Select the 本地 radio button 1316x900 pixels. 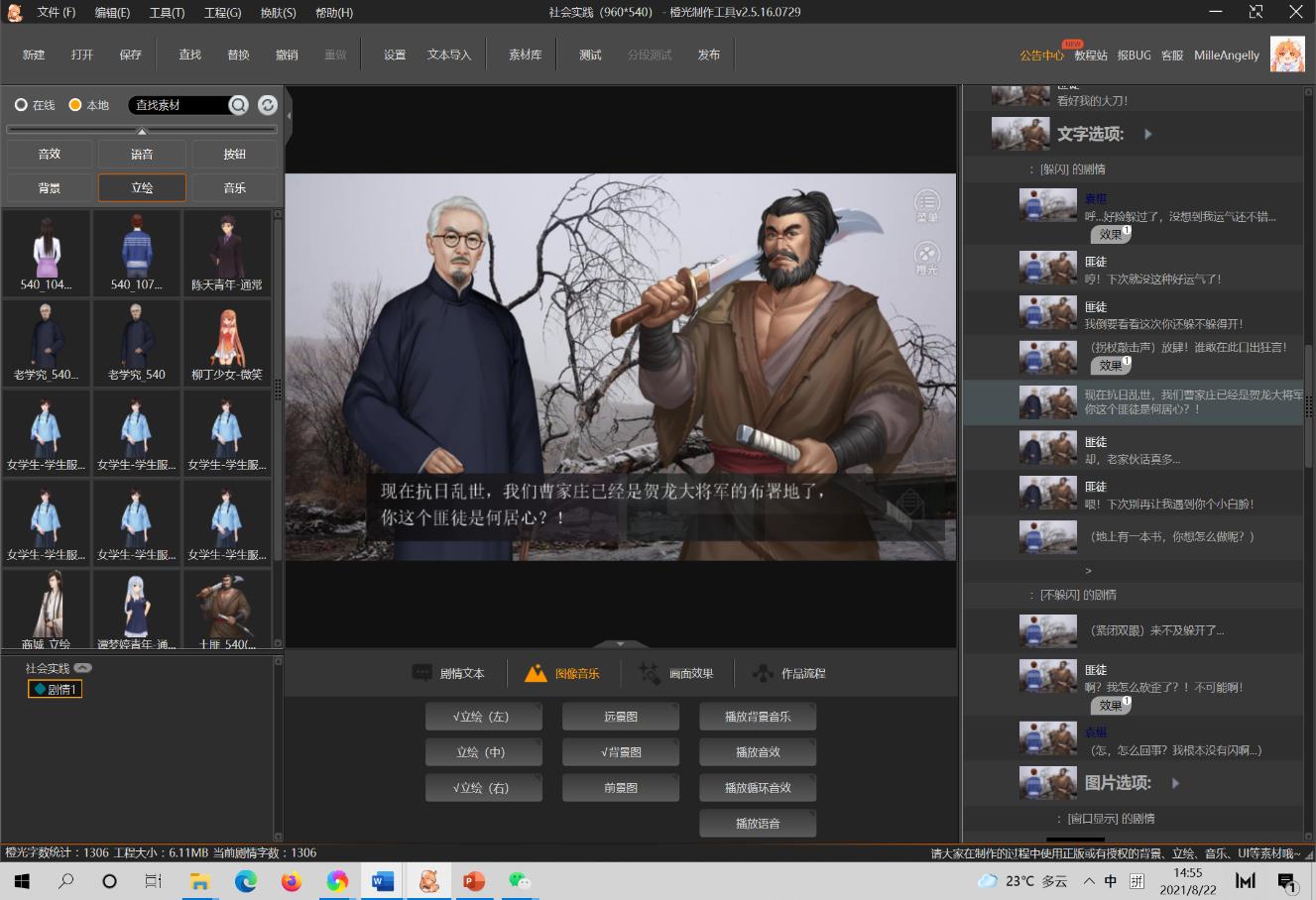click(x=75, y=105)
